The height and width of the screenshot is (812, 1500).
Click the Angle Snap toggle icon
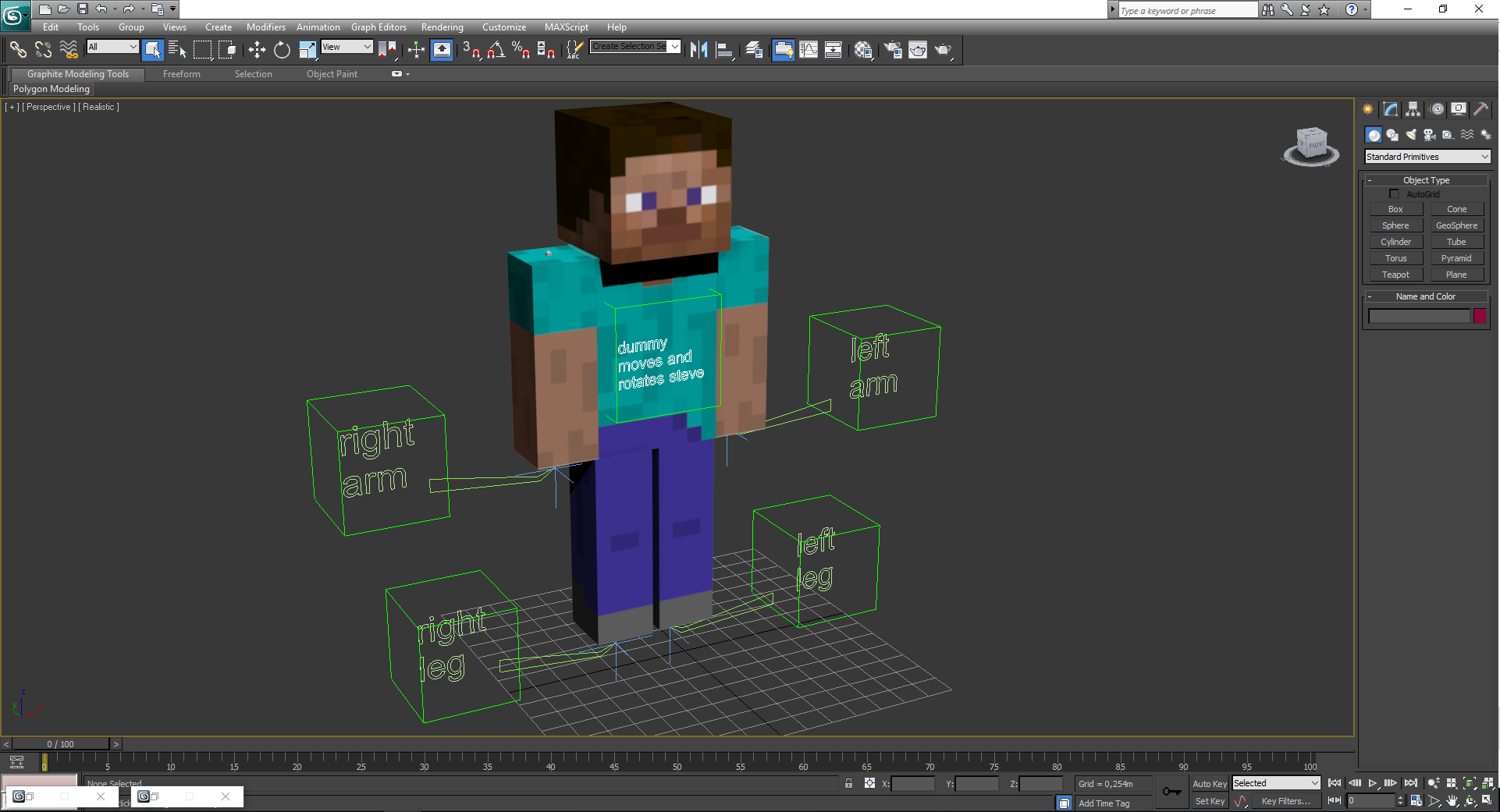(496, 50)
